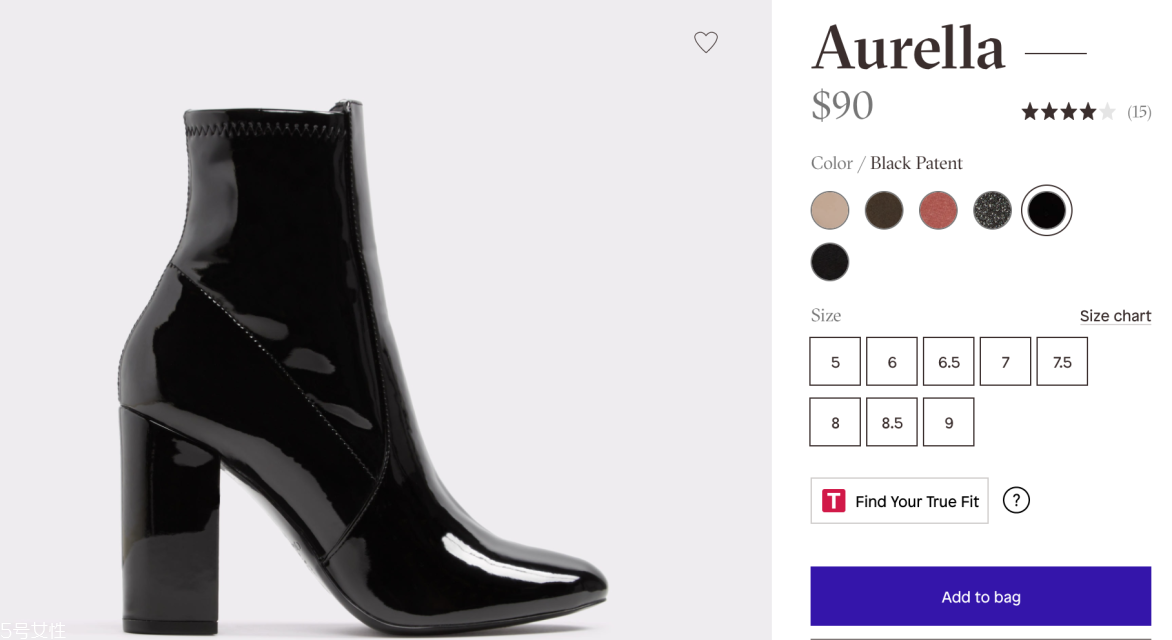Select size 9
Image resolution: width=1172 pixels, height=640 pixels.
949,422
